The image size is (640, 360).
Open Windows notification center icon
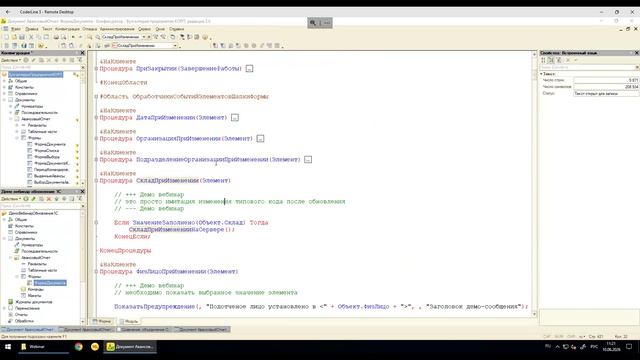tap(629, 347)
